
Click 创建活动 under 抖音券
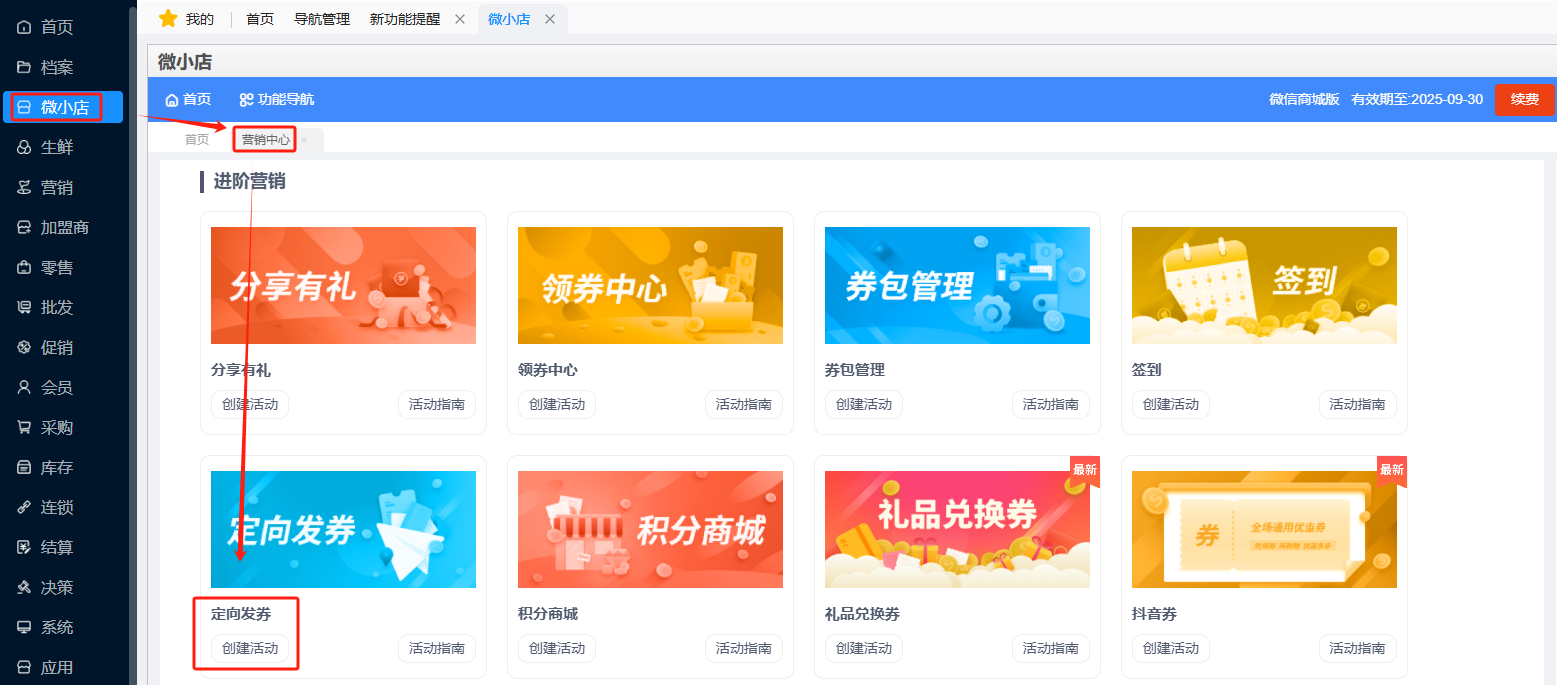[1171, 648]
